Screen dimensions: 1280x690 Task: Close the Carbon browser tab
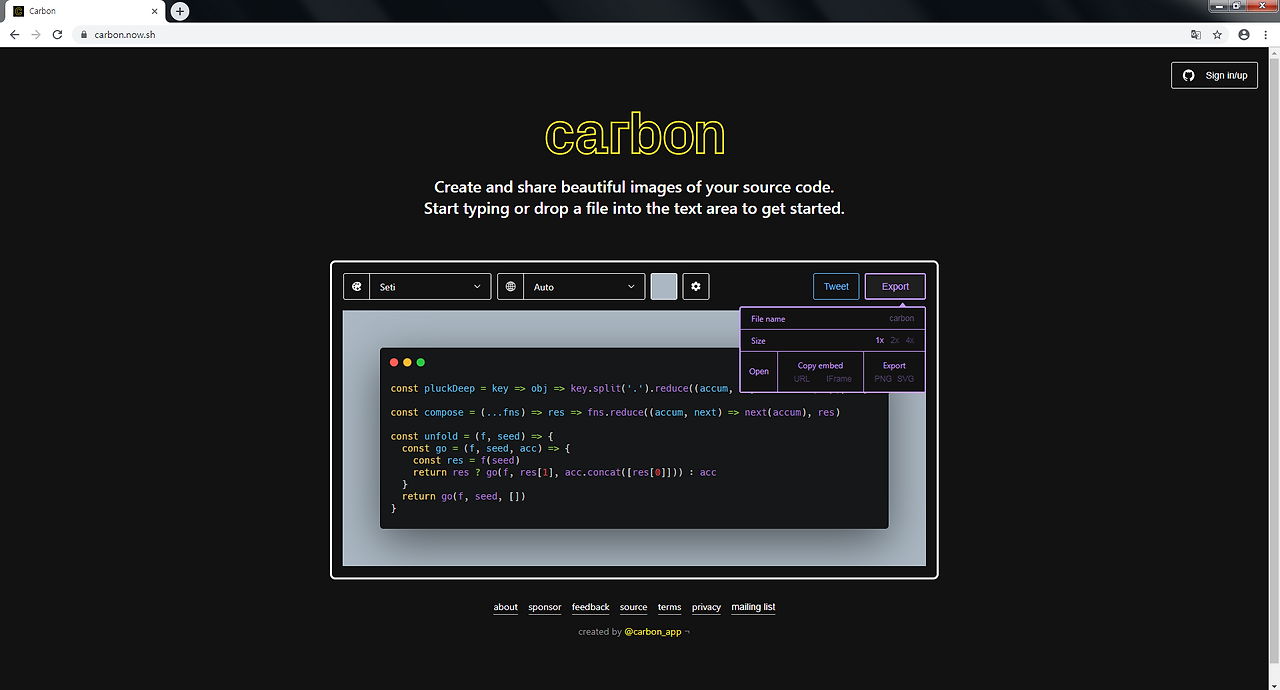click(x=155, y=11)
